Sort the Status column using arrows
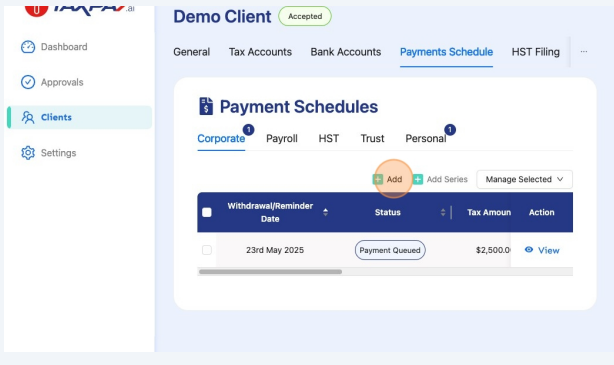The width and height of the screenshot is (614, 365). pos(443,212)
